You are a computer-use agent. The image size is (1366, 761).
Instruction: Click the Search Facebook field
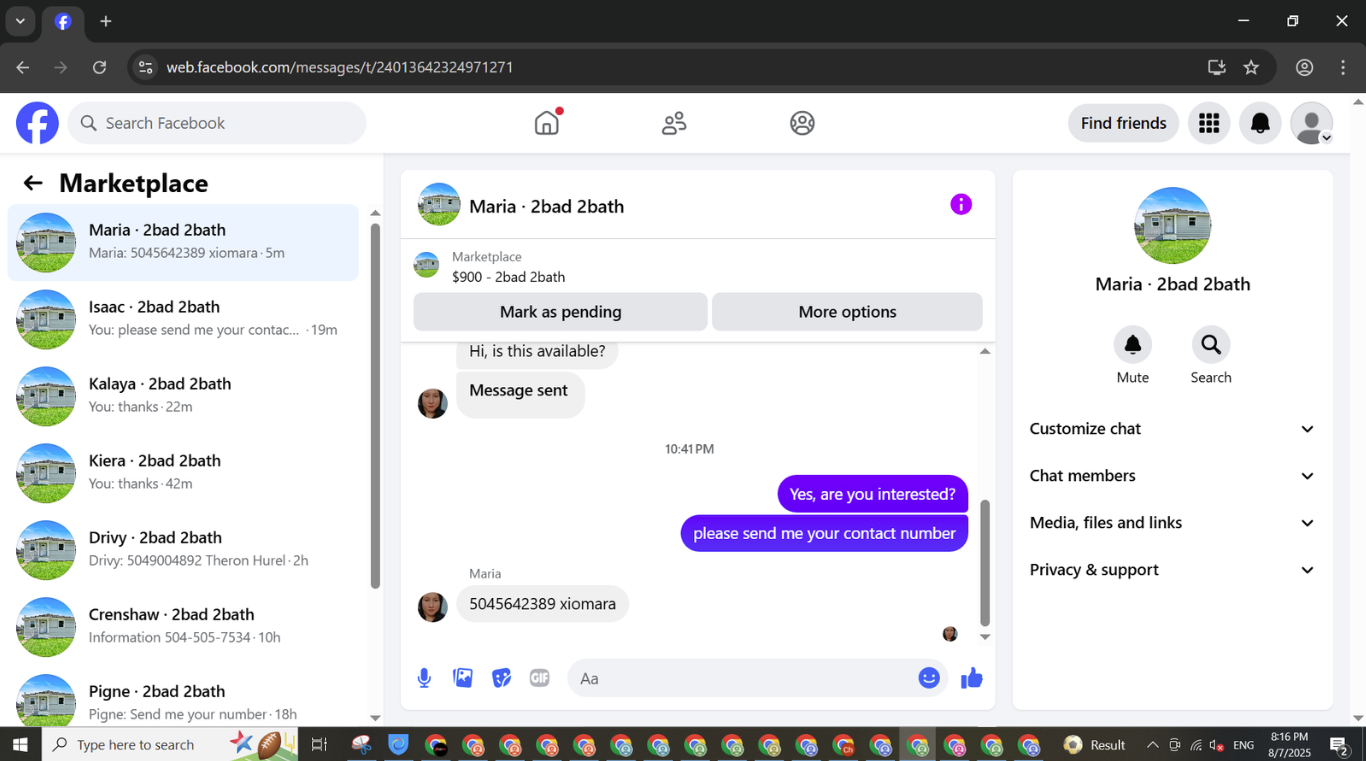(x=217, y=123)
